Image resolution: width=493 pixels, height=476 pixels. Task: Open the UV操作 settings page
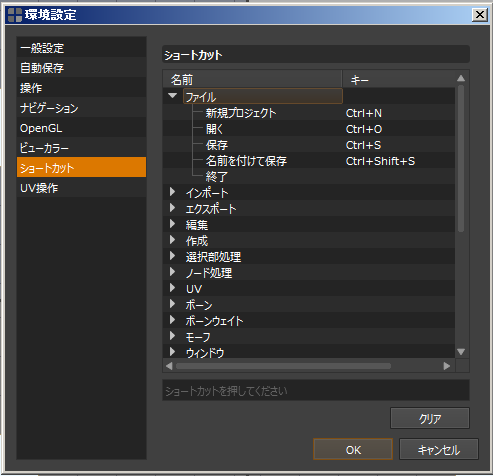click(81, 187)
